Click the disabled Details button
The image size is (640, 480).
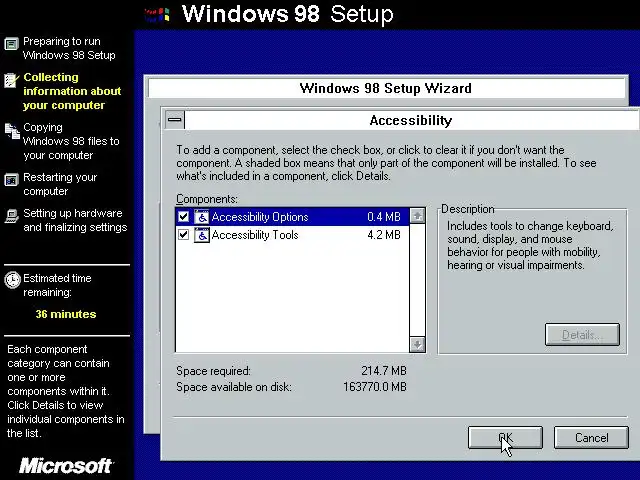(x=582, y=335)
